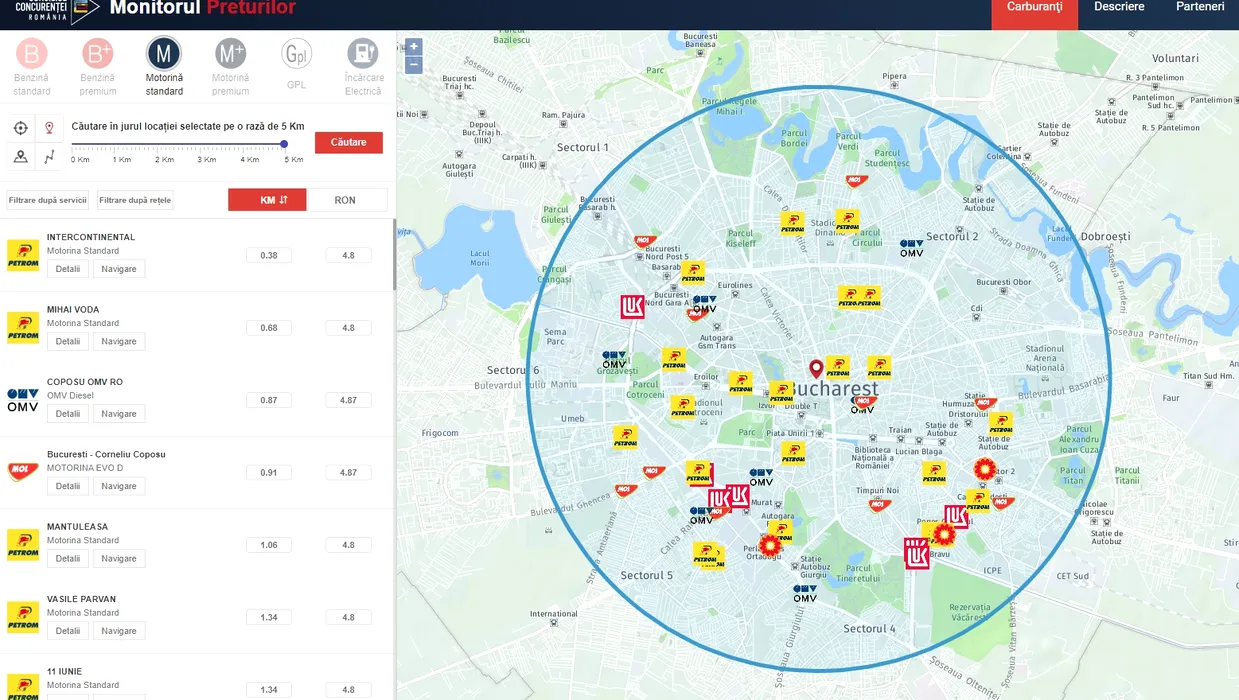Click the OMV marker above Sectorul 4

click(x=805, y=594)
